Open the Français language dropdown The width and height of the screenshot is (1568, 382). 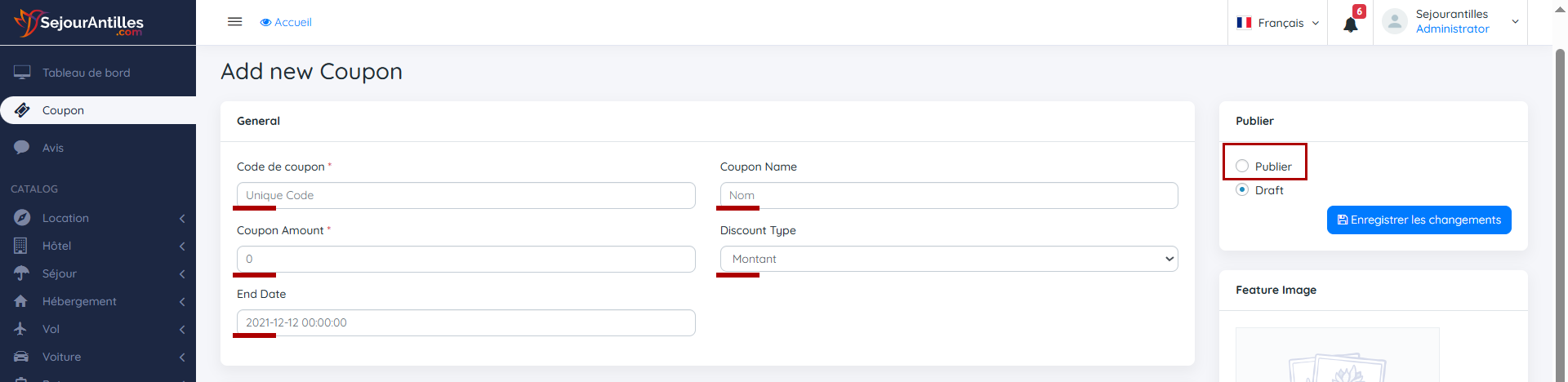(1277, 23)
